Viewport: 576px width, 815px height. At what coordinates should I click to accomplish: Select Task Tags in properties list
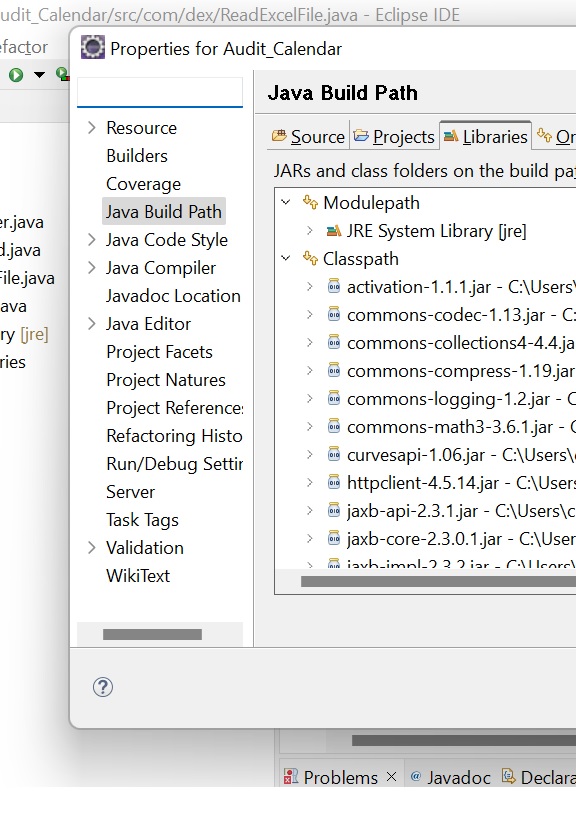(142, 520)
